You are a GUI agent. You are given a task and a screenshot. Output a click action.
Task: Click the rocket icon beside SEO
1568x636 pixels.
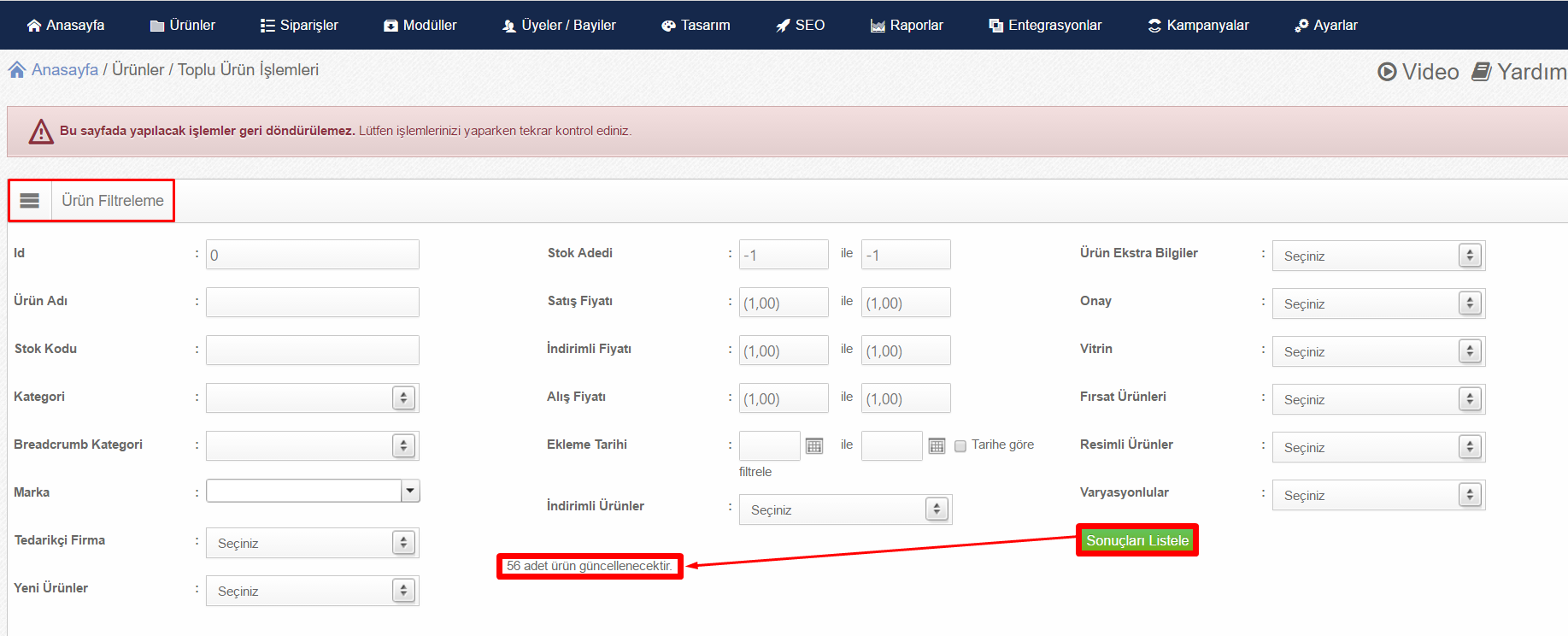click(783, 26)
